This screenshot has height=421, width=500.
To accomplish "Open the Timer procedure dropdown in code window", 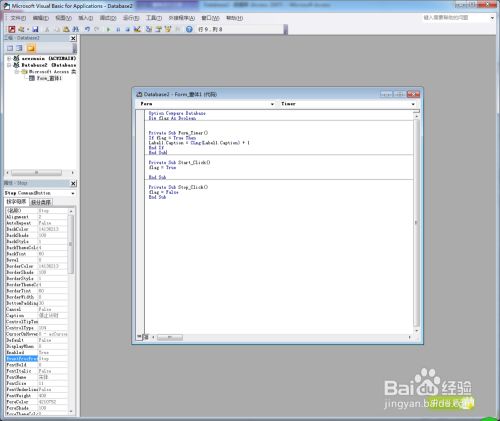I will click(413, 104).
